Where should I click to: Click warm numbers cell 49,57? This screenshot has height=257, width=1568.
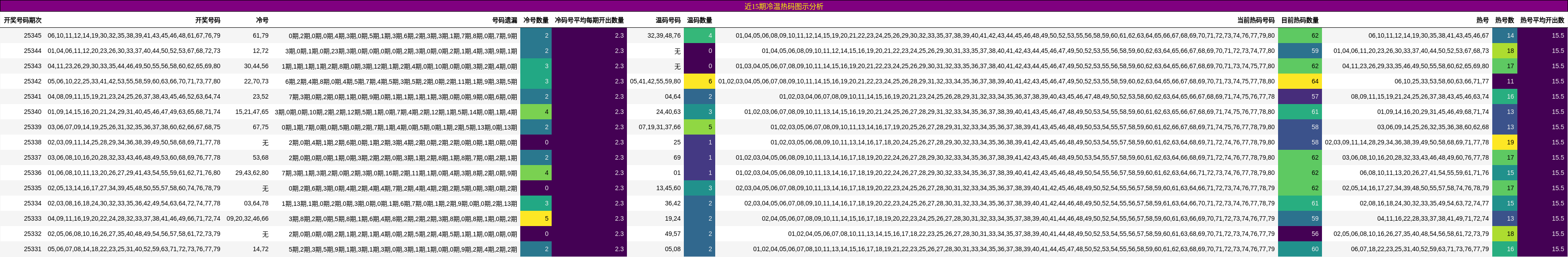(673, 233)
